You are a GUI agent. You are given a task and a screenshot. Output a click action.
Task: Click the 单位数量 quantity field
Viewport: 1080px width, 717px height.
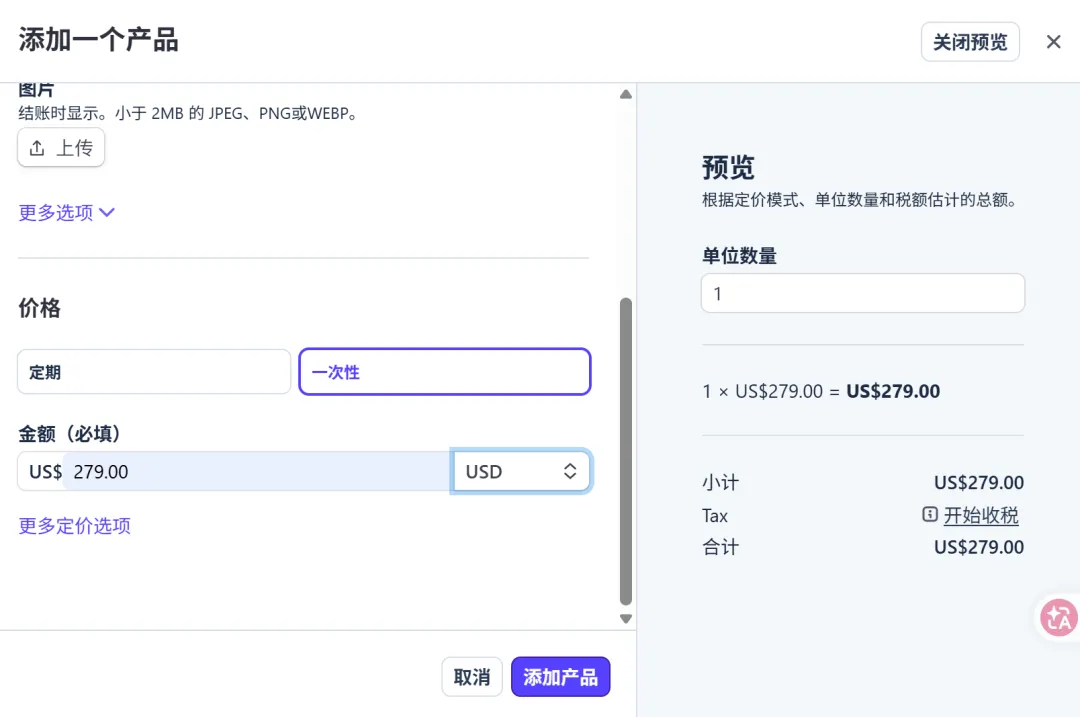click(x=862, y=294)
